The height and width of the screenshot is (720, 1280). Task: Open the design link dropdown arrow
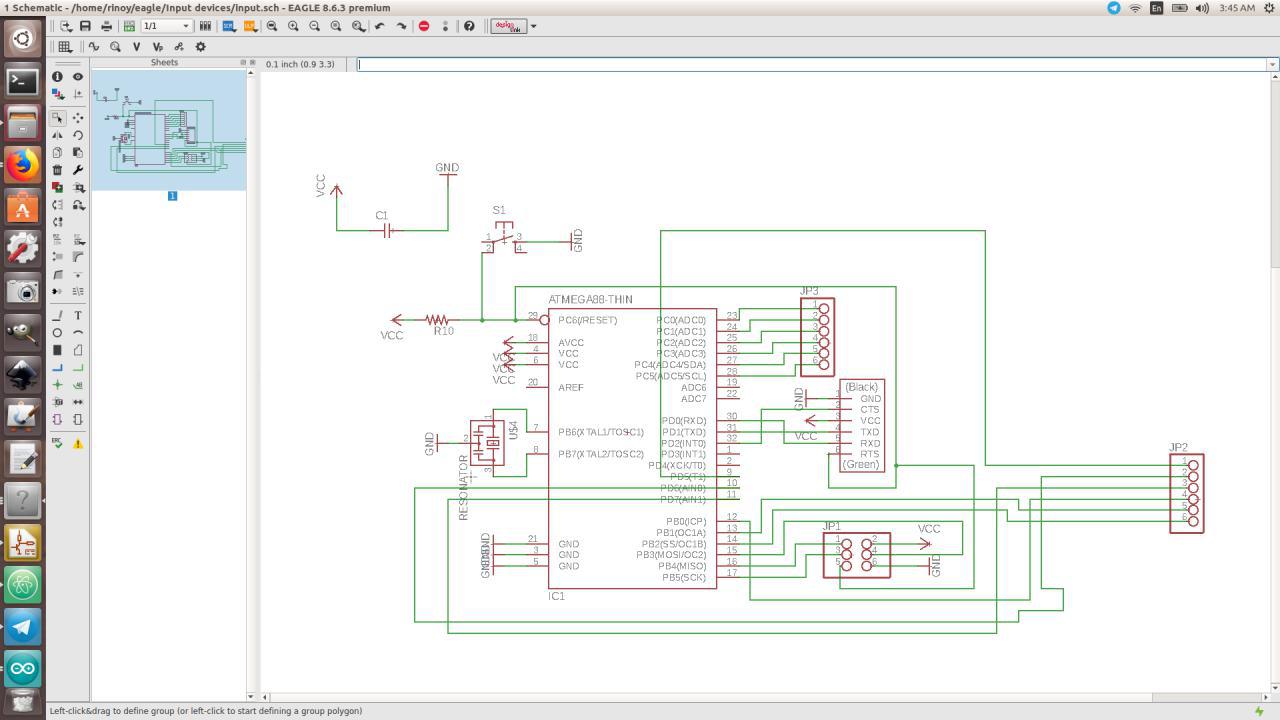click(533, 26)
